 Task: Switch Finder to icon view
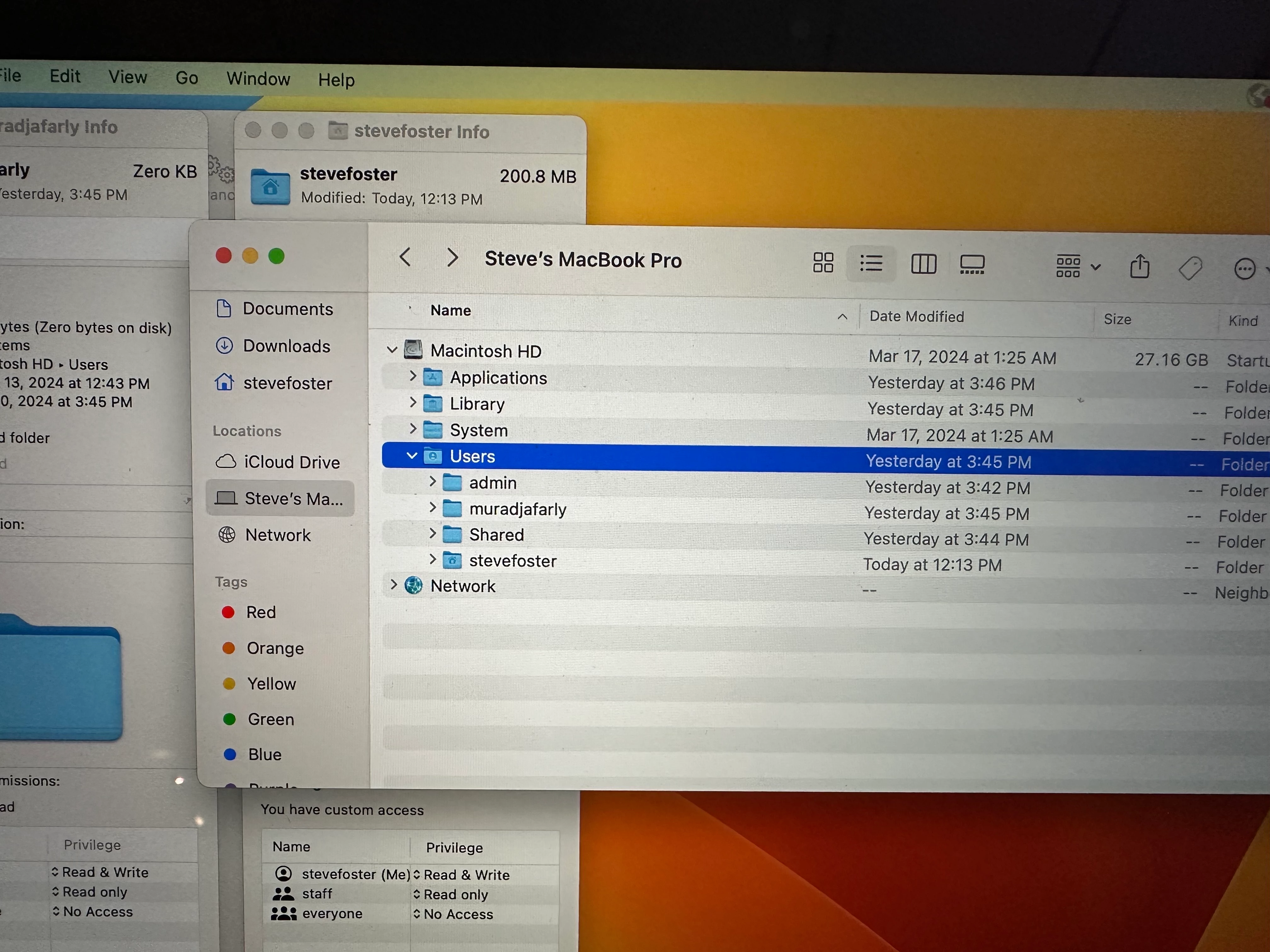(823, 263)
